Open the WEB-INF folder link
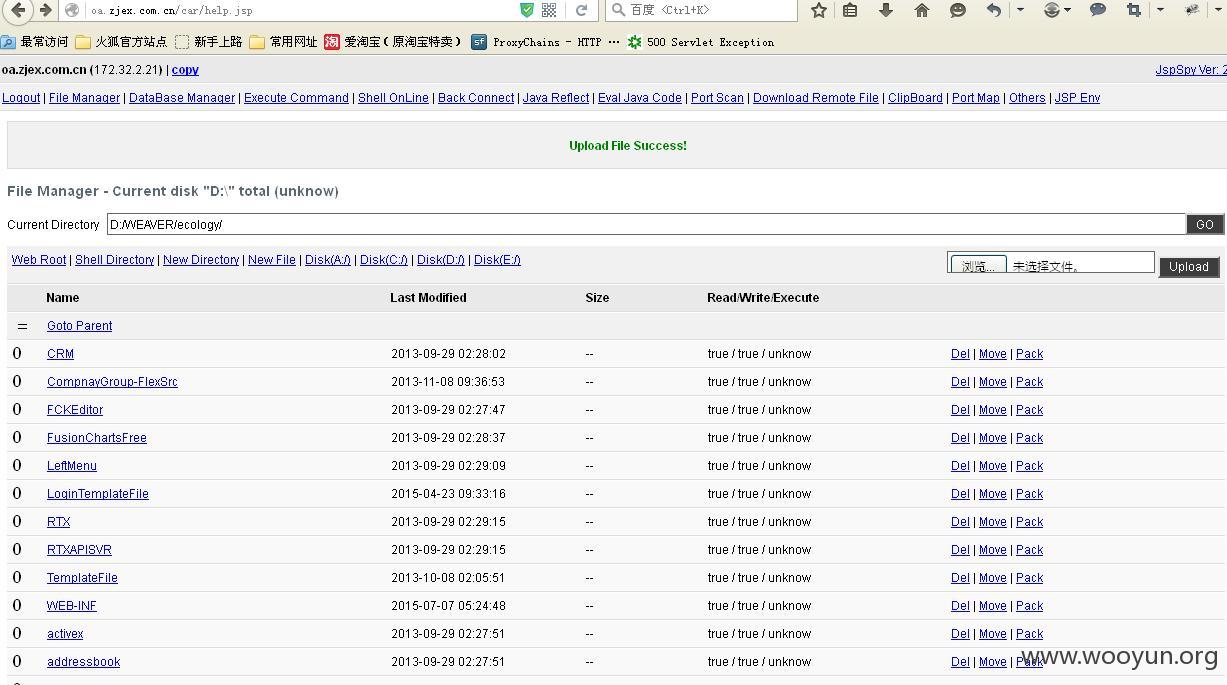 click(x=72, y=606)
